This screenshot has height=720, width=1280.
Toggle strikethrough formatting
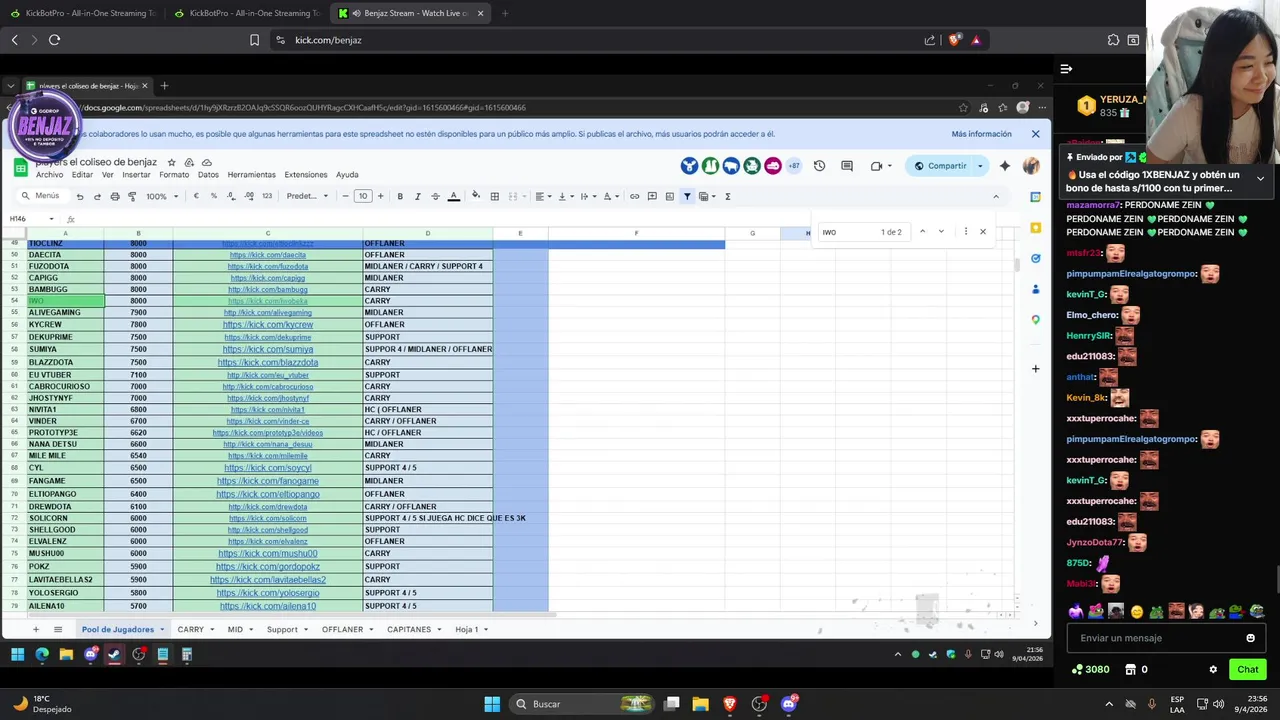(x=435, y=197)
